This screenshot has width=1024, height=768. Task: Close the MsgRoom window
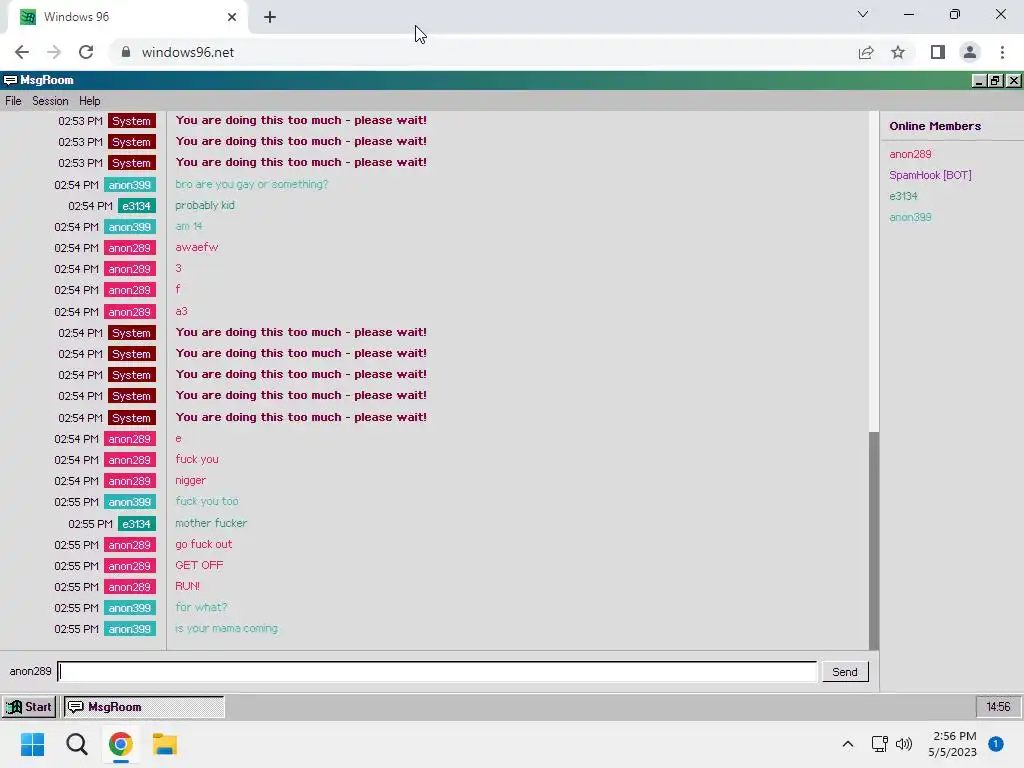coord(1014,80)
